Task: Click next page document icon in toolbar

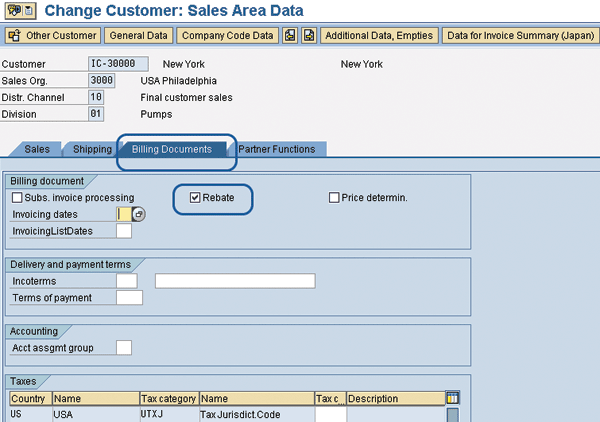Action: pos(309,36)
